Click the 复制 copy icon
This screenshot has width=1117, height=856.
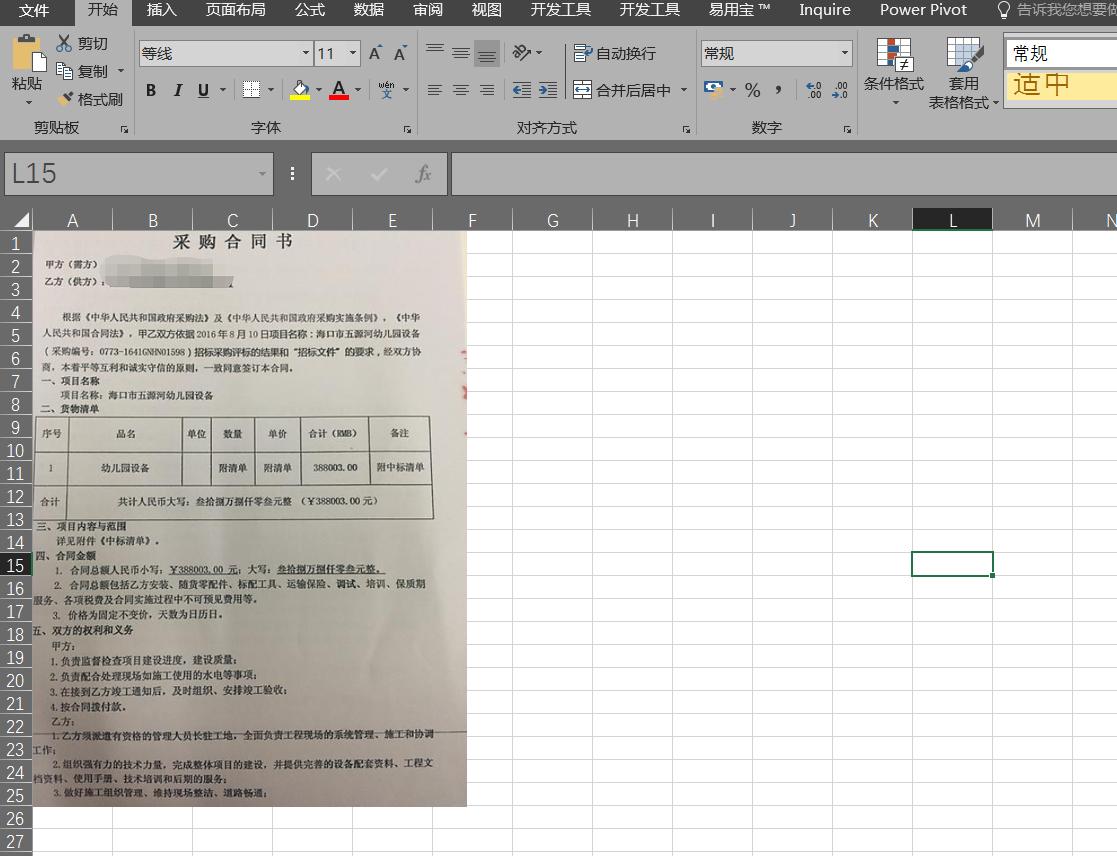coord(64,71)
